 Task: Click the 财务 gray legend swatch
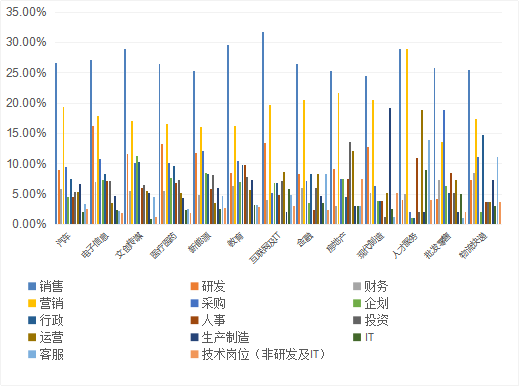(357, 286)
